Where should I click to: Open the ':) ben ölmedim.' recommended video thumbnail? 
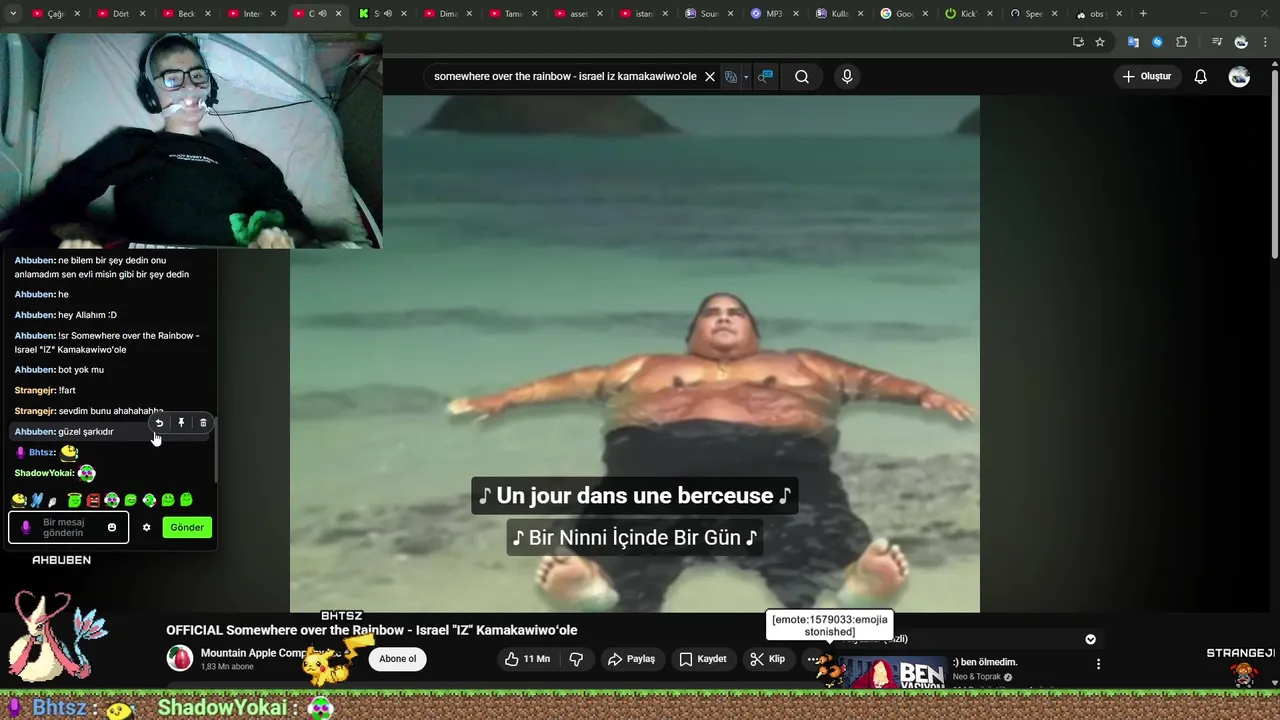coord(895,673)
